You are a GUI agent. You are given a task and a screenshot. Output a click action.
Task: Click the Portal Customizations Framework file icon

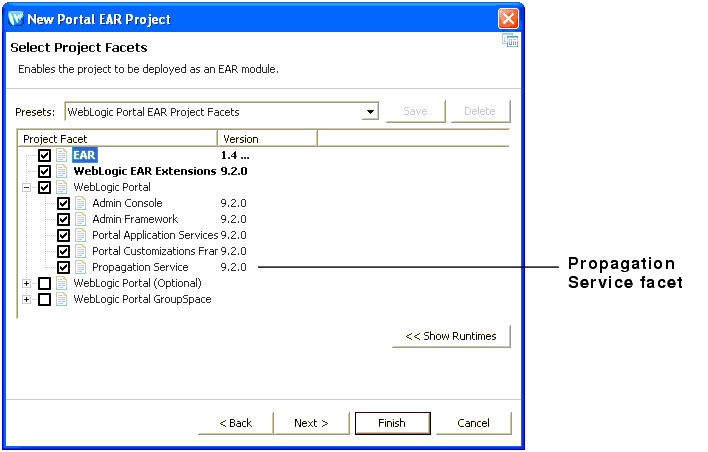[80, 251]
